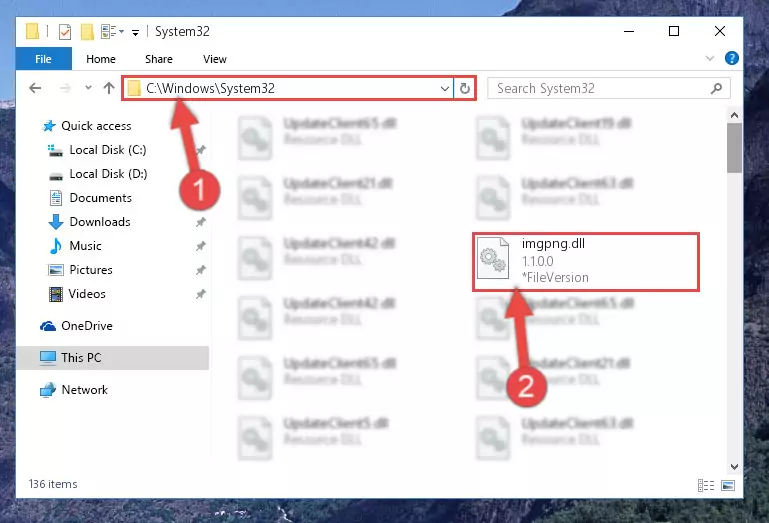The height and width of the screenshot is (523, 769).
Task: Click the Properties checkmark icon in title bar
Action: tap(65, 32)
